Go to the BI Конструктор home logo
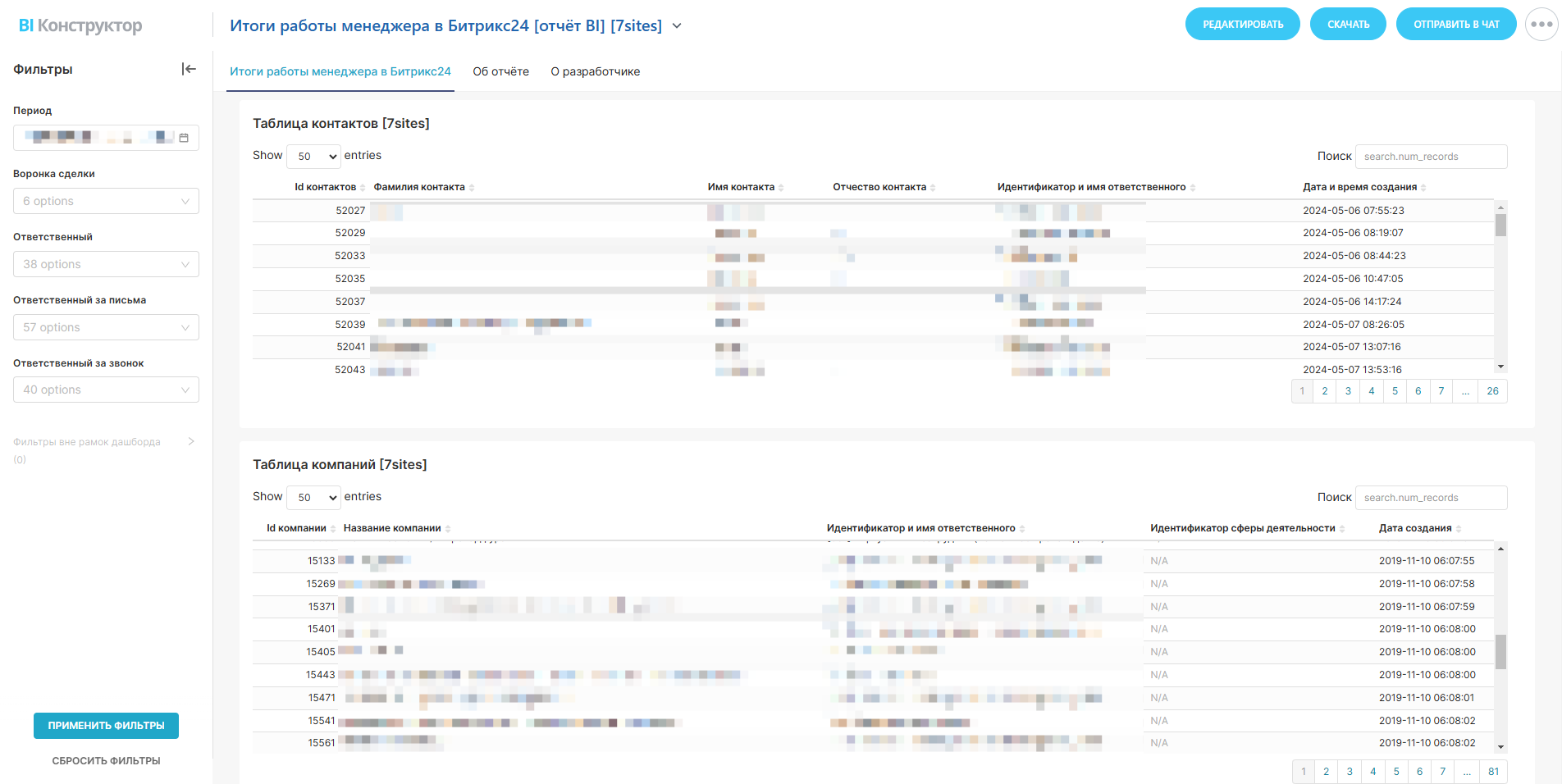The width and height of the screenshot is (1562, 784). point(80,25)
